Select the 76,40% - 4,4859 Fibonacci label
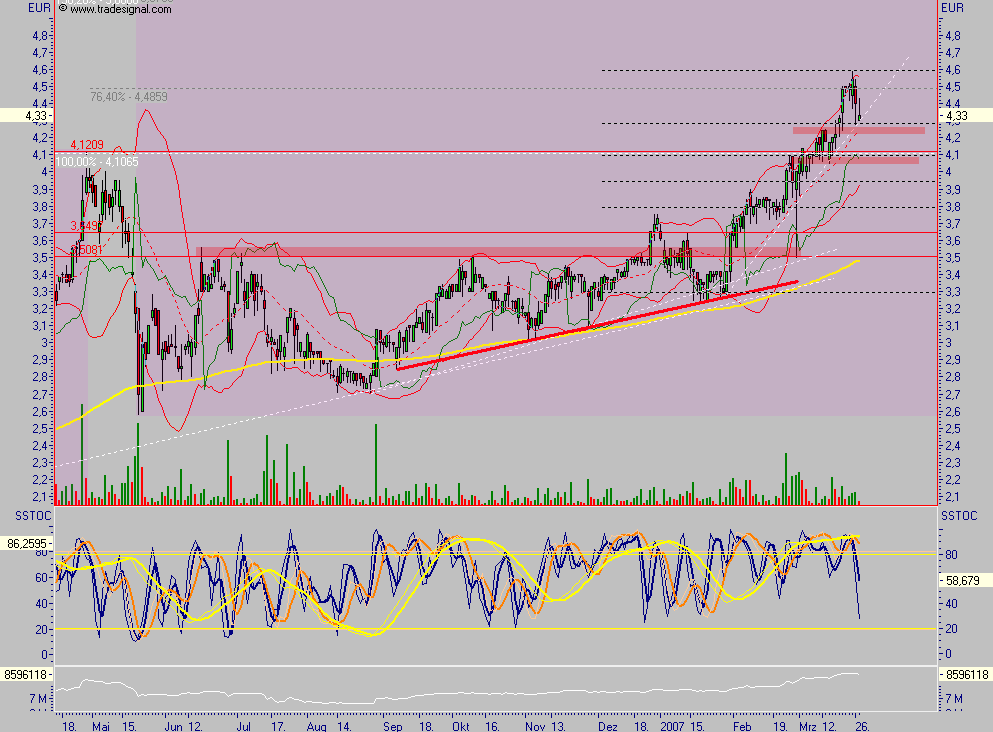Image resolution: width=993 pixels, height=732 pixels. pos(128,97)
